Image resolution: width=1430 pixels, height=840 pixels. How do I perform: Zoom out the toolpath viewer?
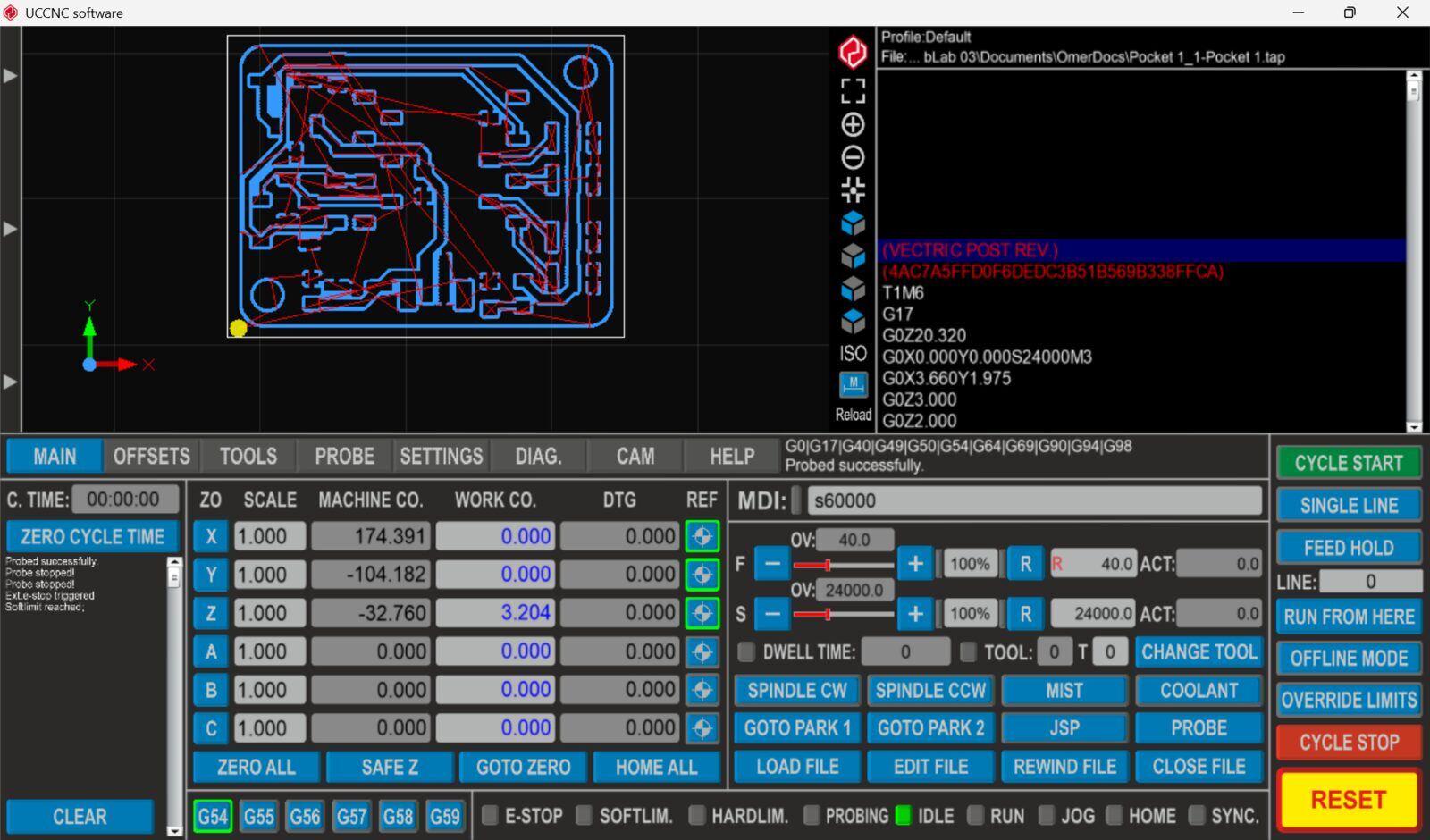click(x=853, y=157)
